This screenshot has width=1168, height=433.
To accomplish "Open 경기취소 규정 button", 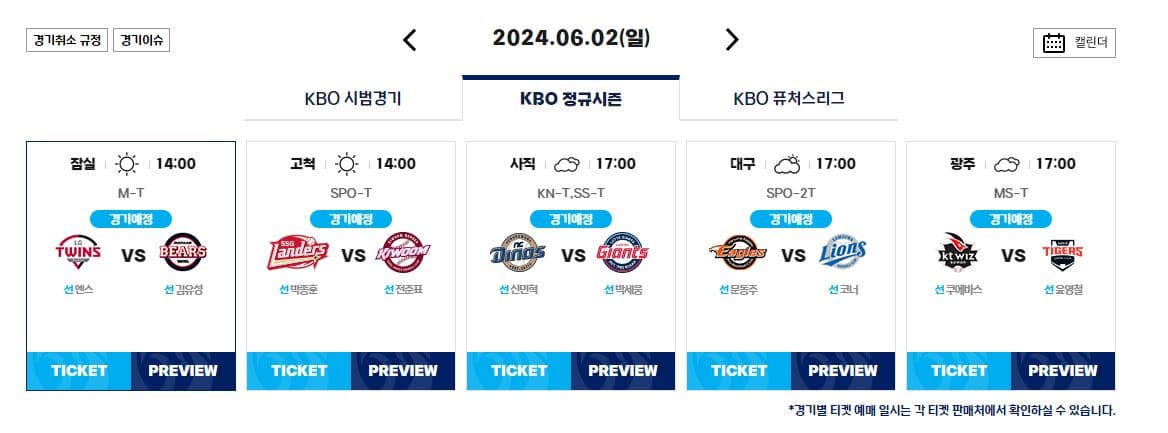I will [x=68, y=40].
